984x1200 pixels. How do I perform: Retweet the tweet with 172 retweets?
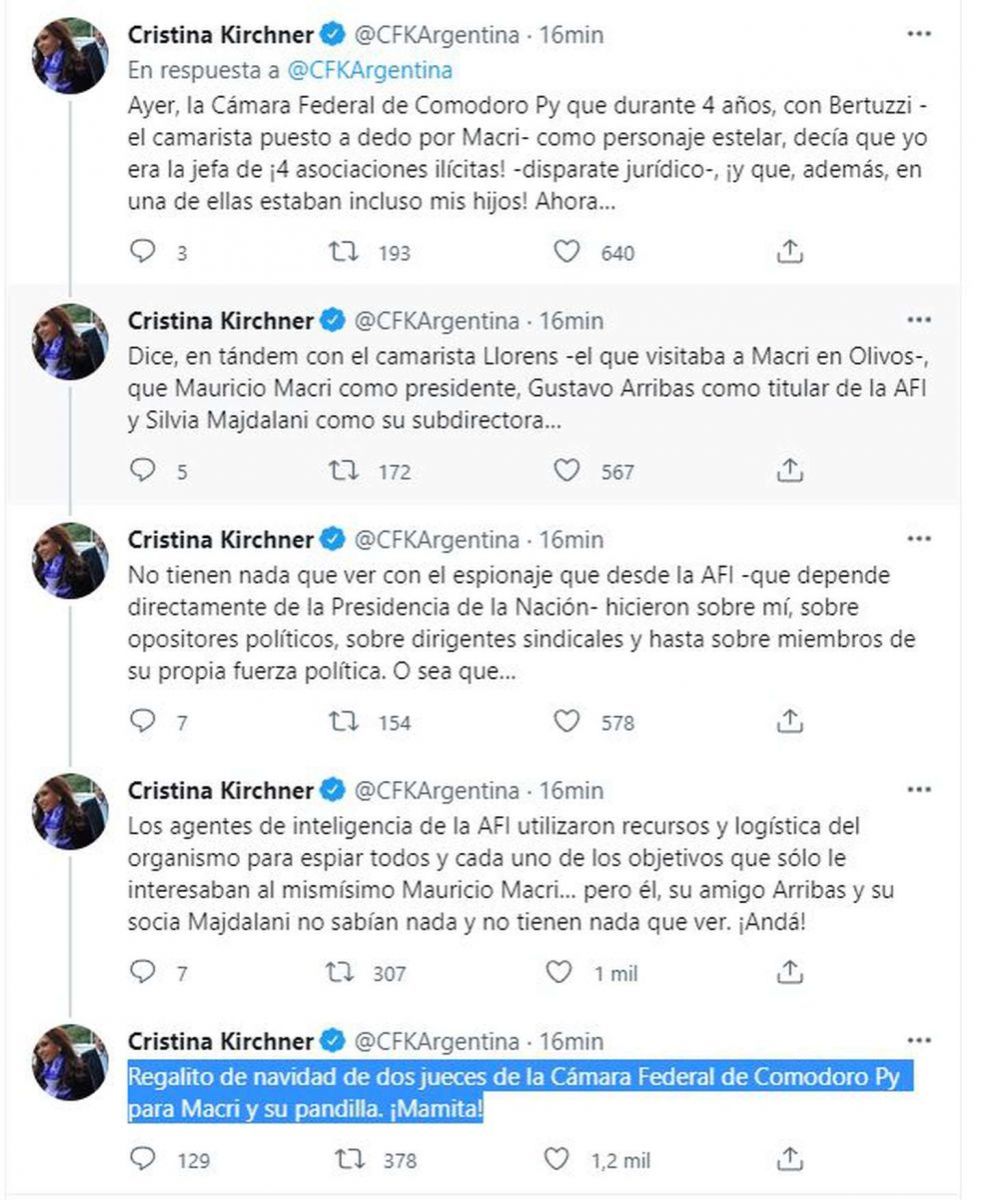tap(345, 470)
